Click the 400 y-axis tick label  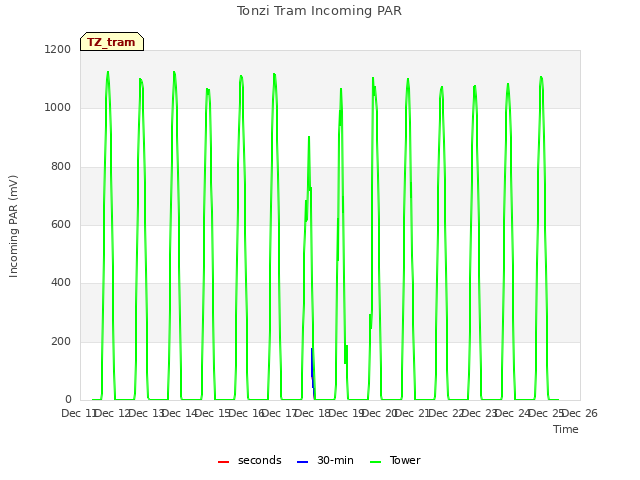[x=61, y=282]
